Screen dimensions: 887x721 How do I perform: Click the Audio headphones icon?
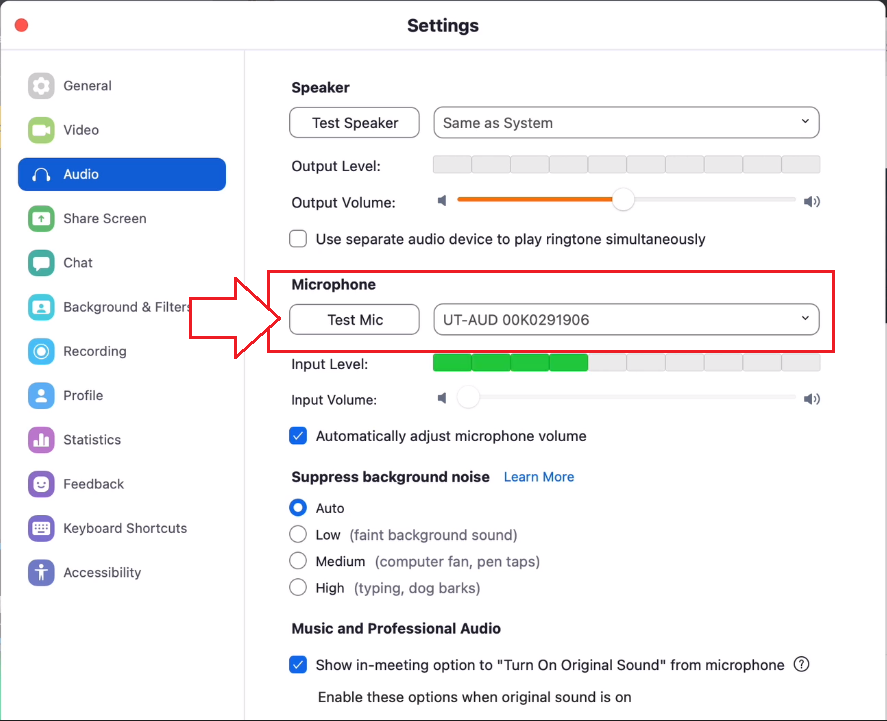coord(41,174)
